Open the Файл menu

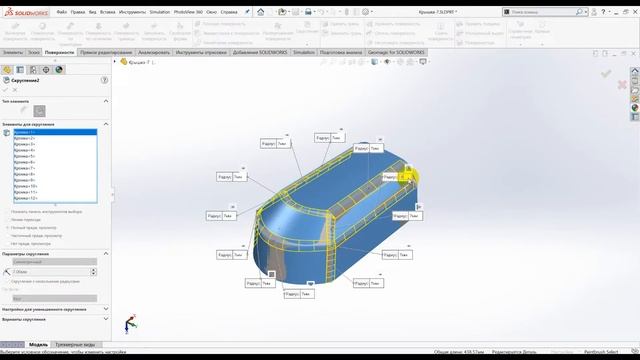click(62, 12)
